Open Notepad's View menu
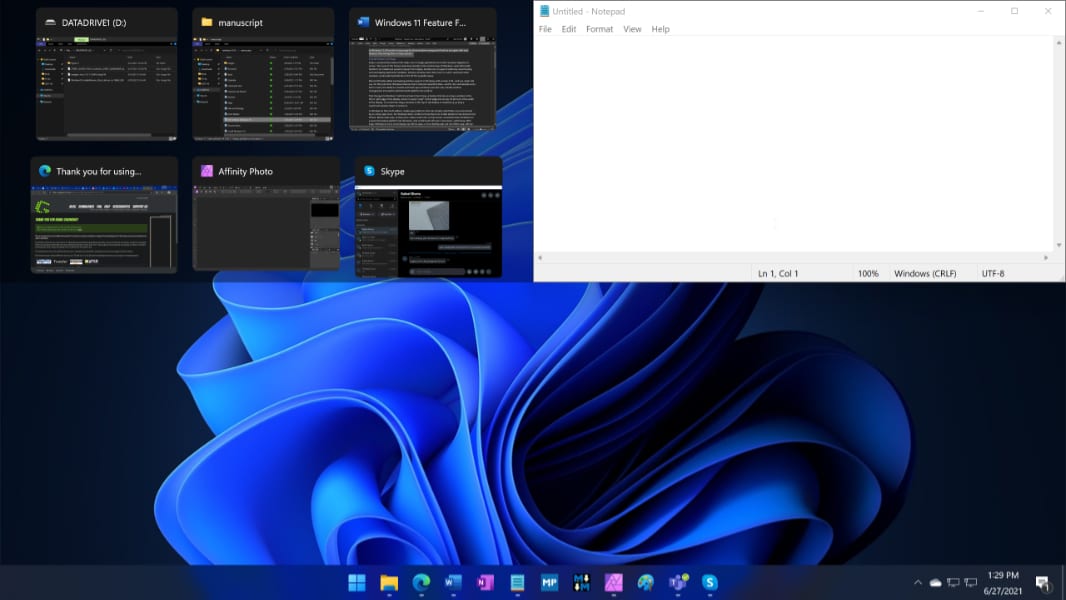This screenshot has width=1066, height=600. point(632,29)
